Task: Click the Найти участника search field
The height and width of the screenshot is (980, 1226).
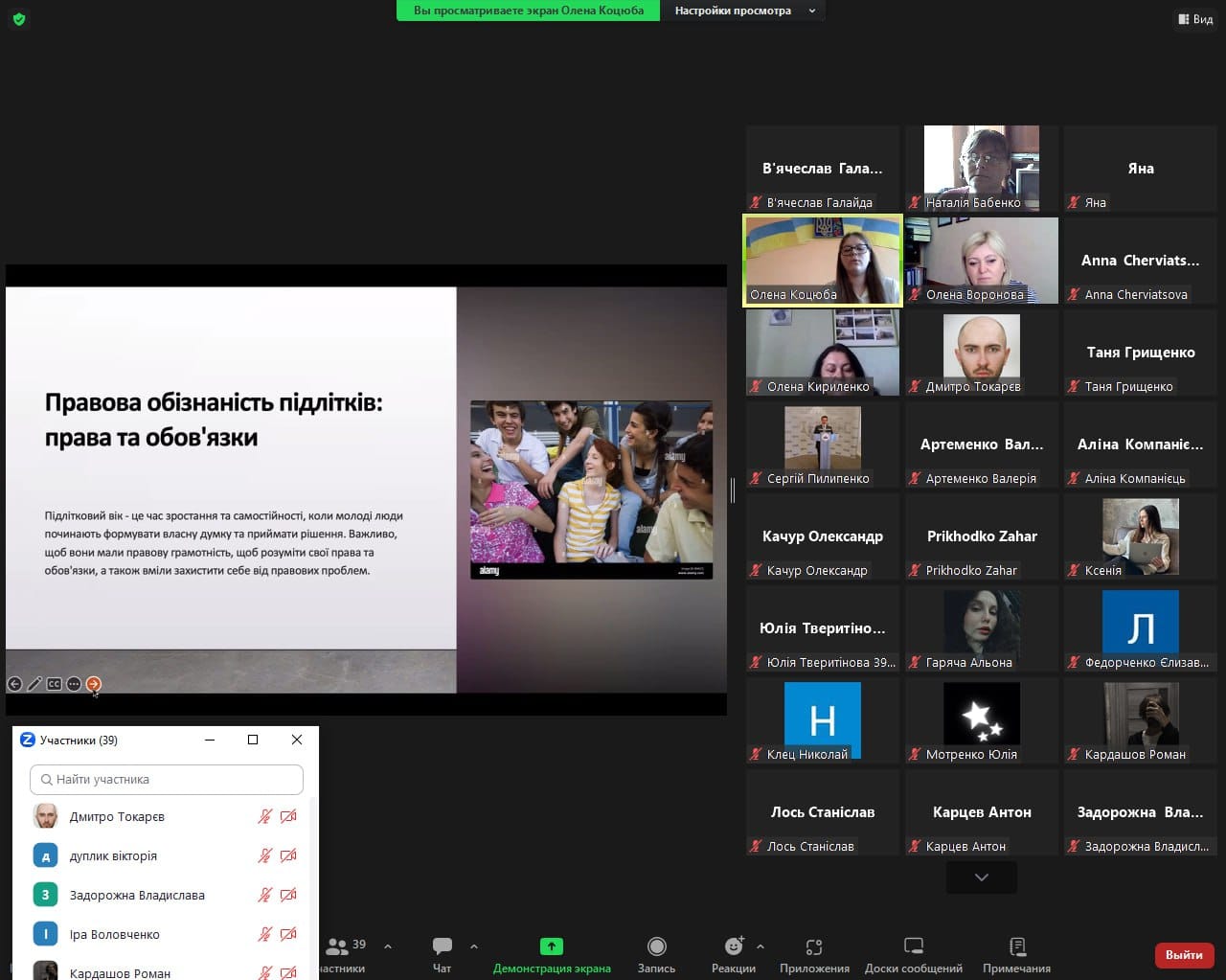Action: coord(167,779)
